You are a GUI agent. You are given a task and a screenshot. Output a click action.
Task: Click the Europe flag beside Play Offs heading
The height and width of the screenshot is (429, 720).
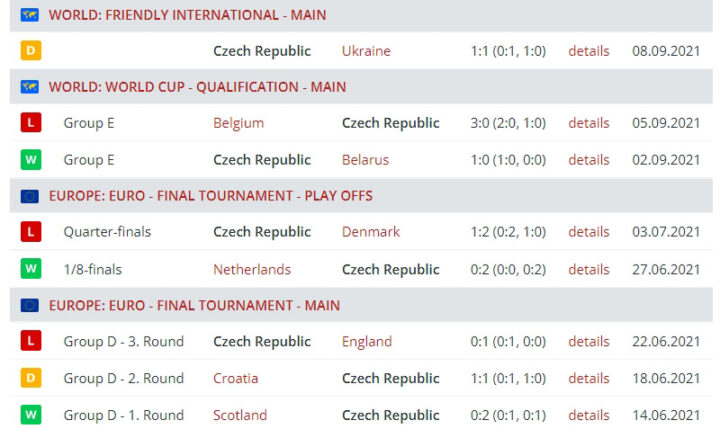[29, 196]
